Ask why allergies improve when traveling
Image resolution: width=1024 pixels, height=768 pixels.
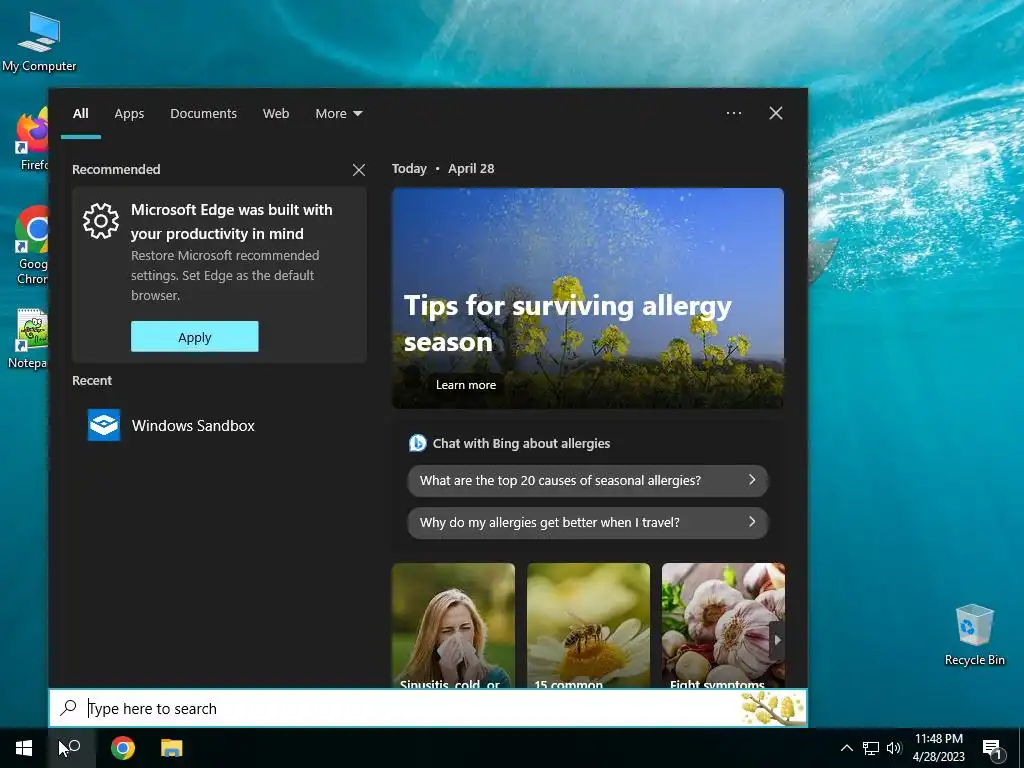click(588, 522)
